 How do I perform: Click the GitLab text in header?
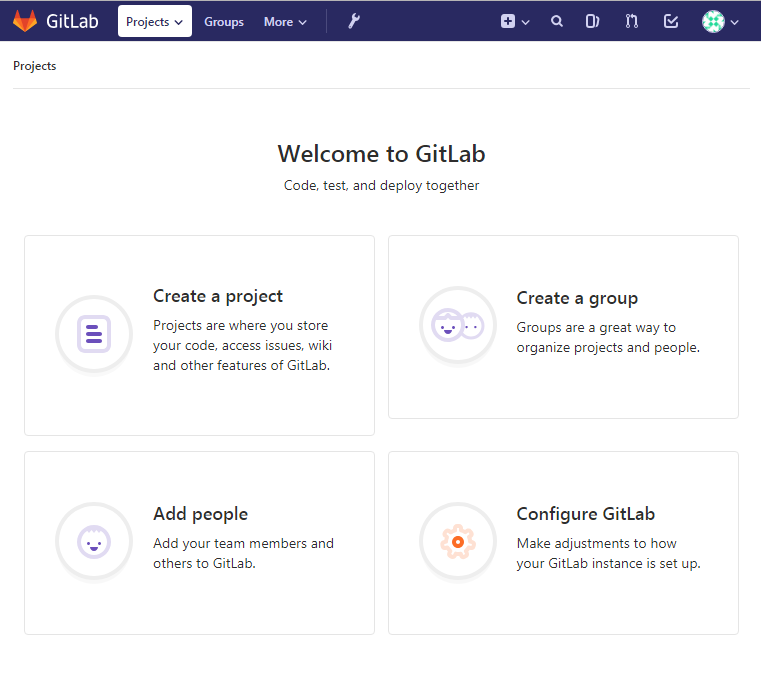point(72,21)
